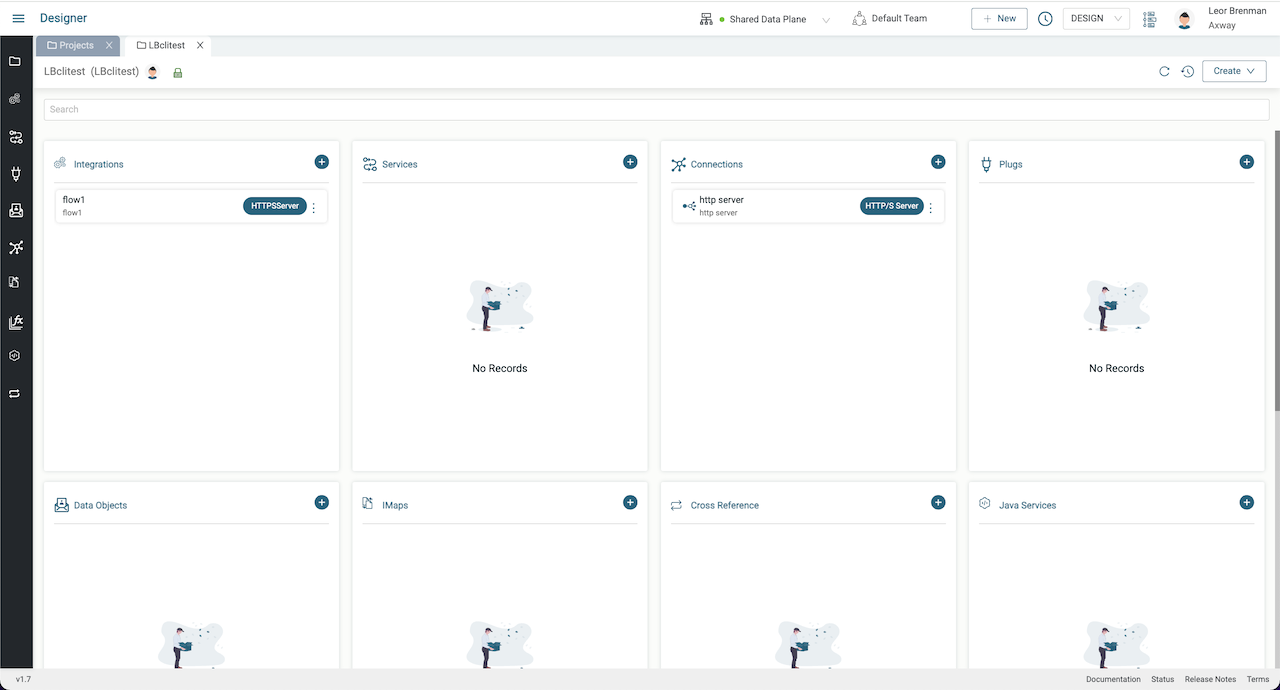This screenshot has height=690, width=1280.
Task: Open Cross Reference from the left sidebar
Action: [x=15, y=394]
